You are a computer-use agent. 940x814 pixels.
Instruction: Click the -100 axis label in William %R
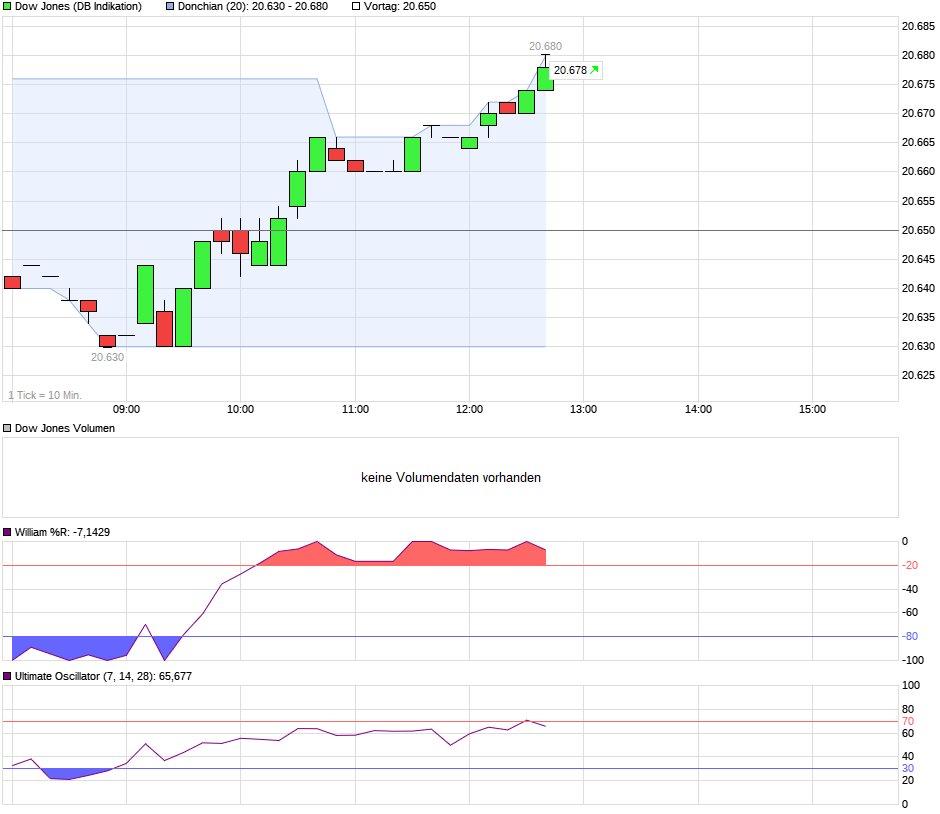913,660
